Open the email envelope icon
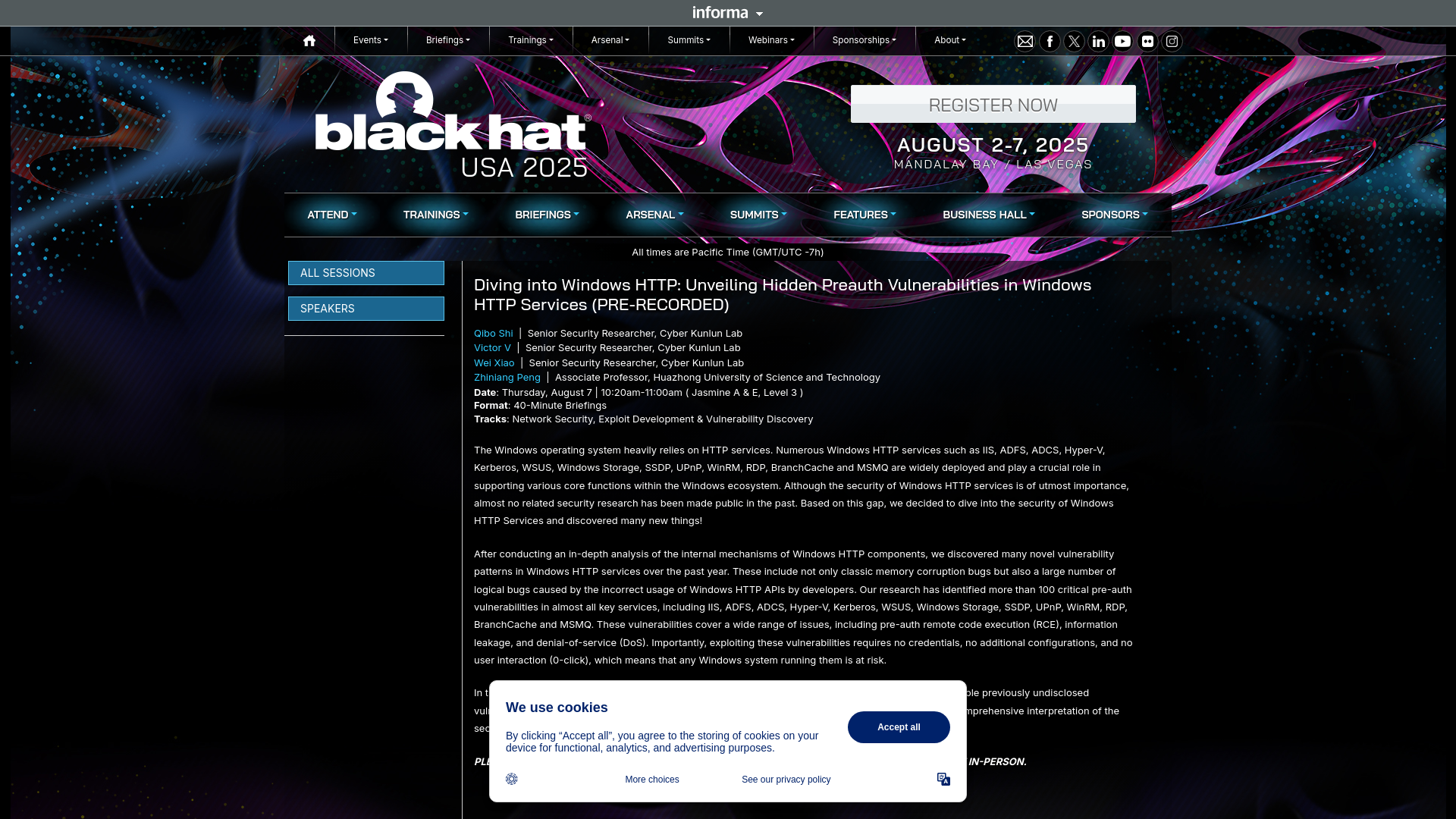 [1025, 42]
